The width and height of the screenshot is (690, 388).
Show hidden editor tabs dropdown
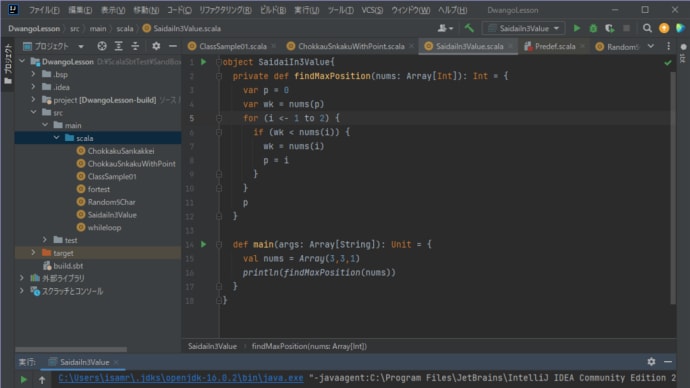pos(651,46)
